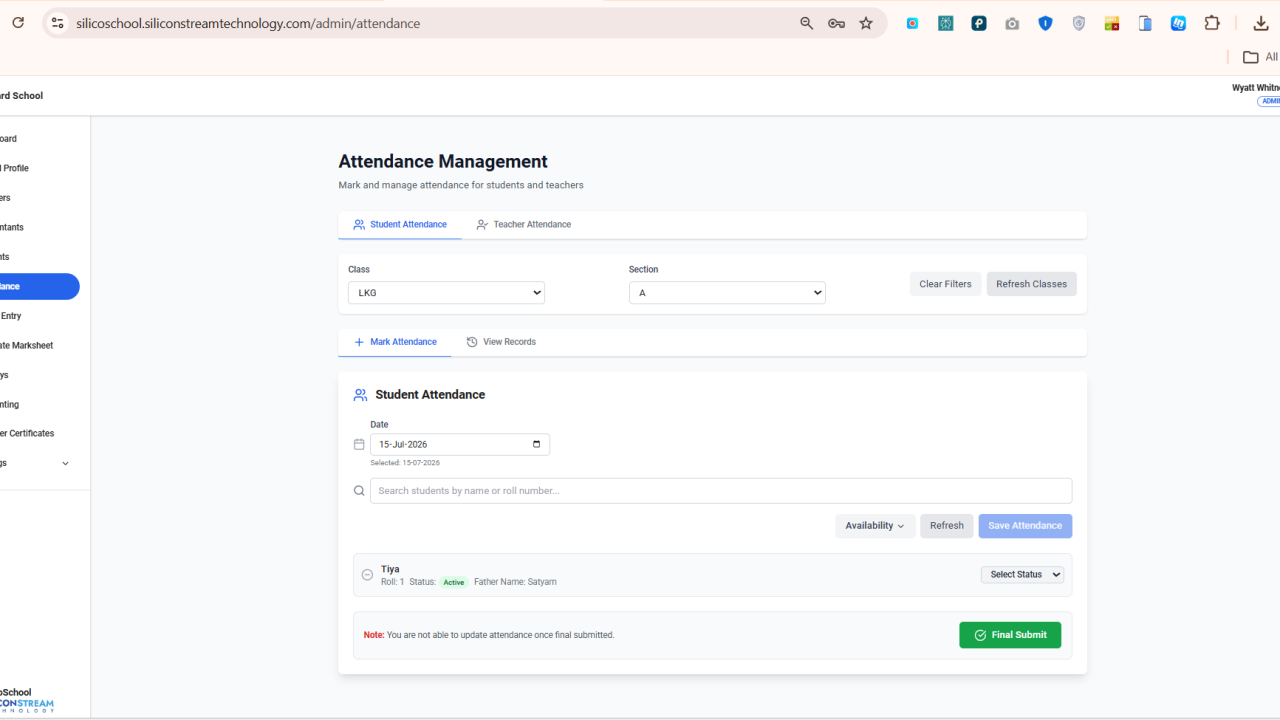This screenshot has width=1280, height=720.
Task: Click student name Tiya
Action: (x=390, y=569)
